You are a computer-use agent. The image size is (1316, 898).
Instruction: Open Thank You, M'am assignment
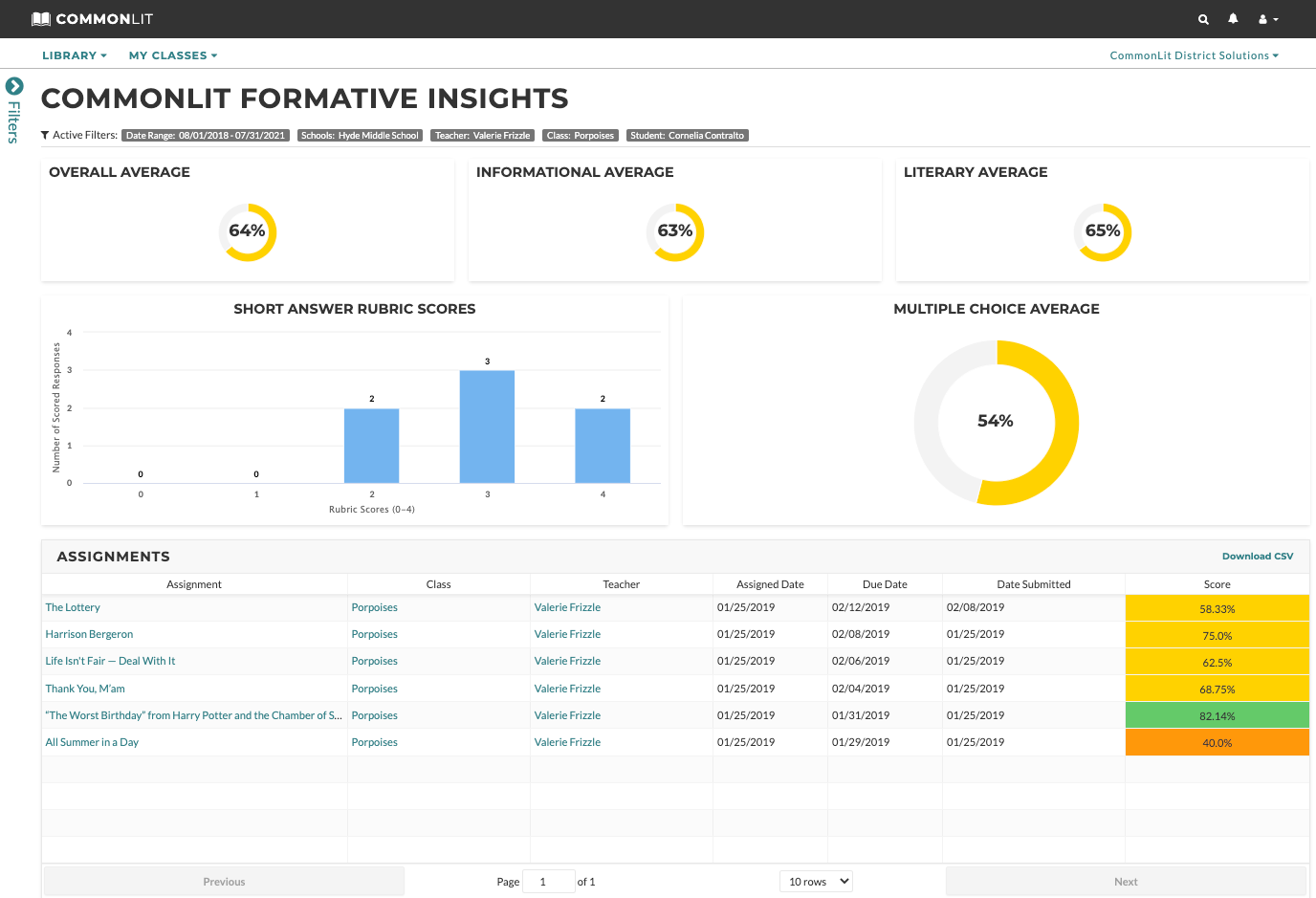click(x=85, y=690)
